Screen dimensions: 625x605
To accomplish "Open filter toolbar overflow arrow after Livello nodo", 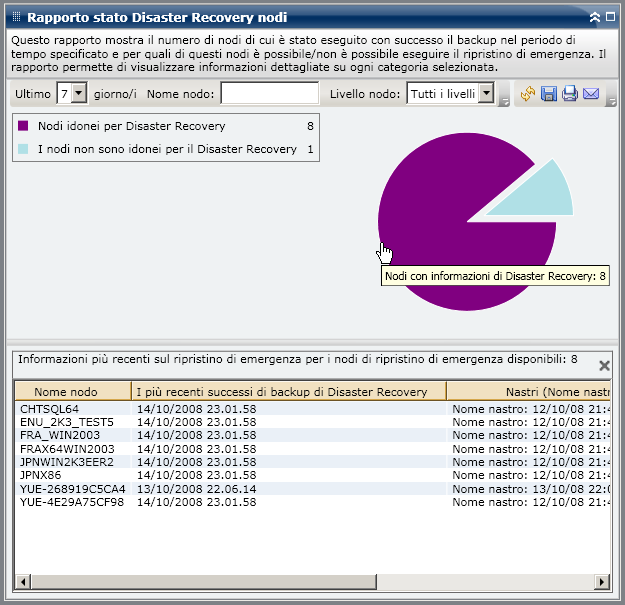I will (504, 99).
